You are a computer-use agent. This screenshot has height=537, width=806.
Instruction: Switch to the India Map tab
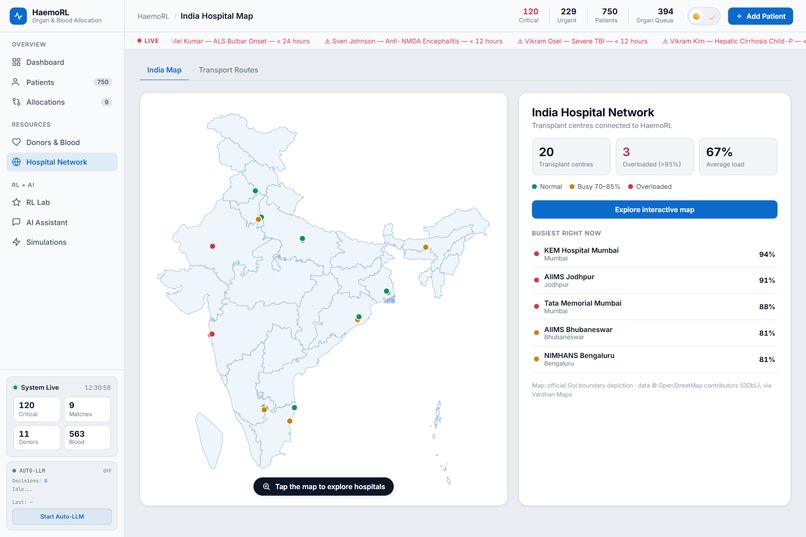(164, 70)
